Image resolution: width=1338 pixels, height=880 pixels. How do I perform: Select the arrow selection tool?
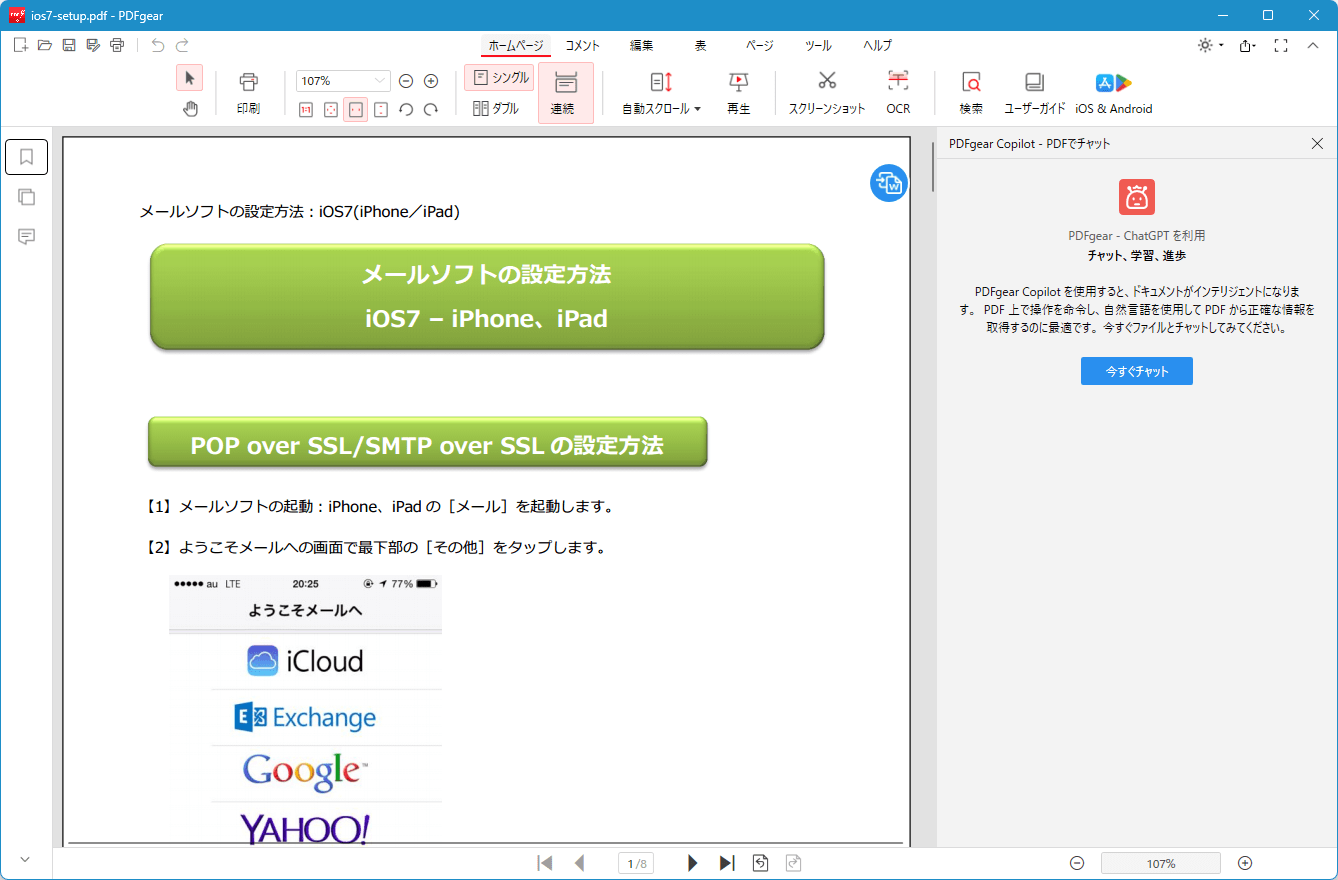point(190,78)
